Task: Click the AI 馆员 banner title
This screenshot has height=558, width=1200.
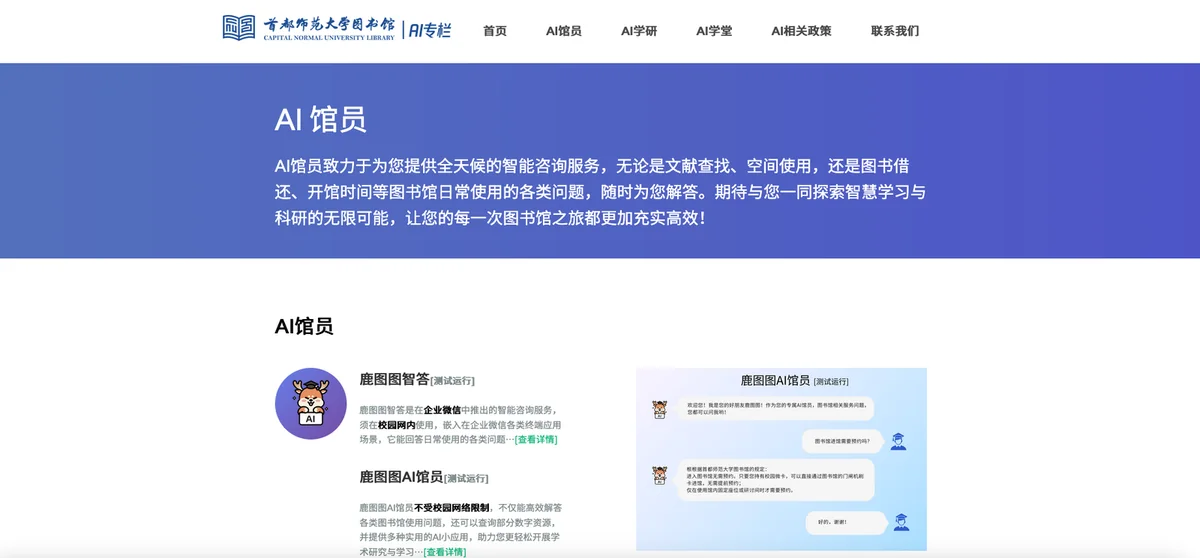Action: [x=321, y=120]
